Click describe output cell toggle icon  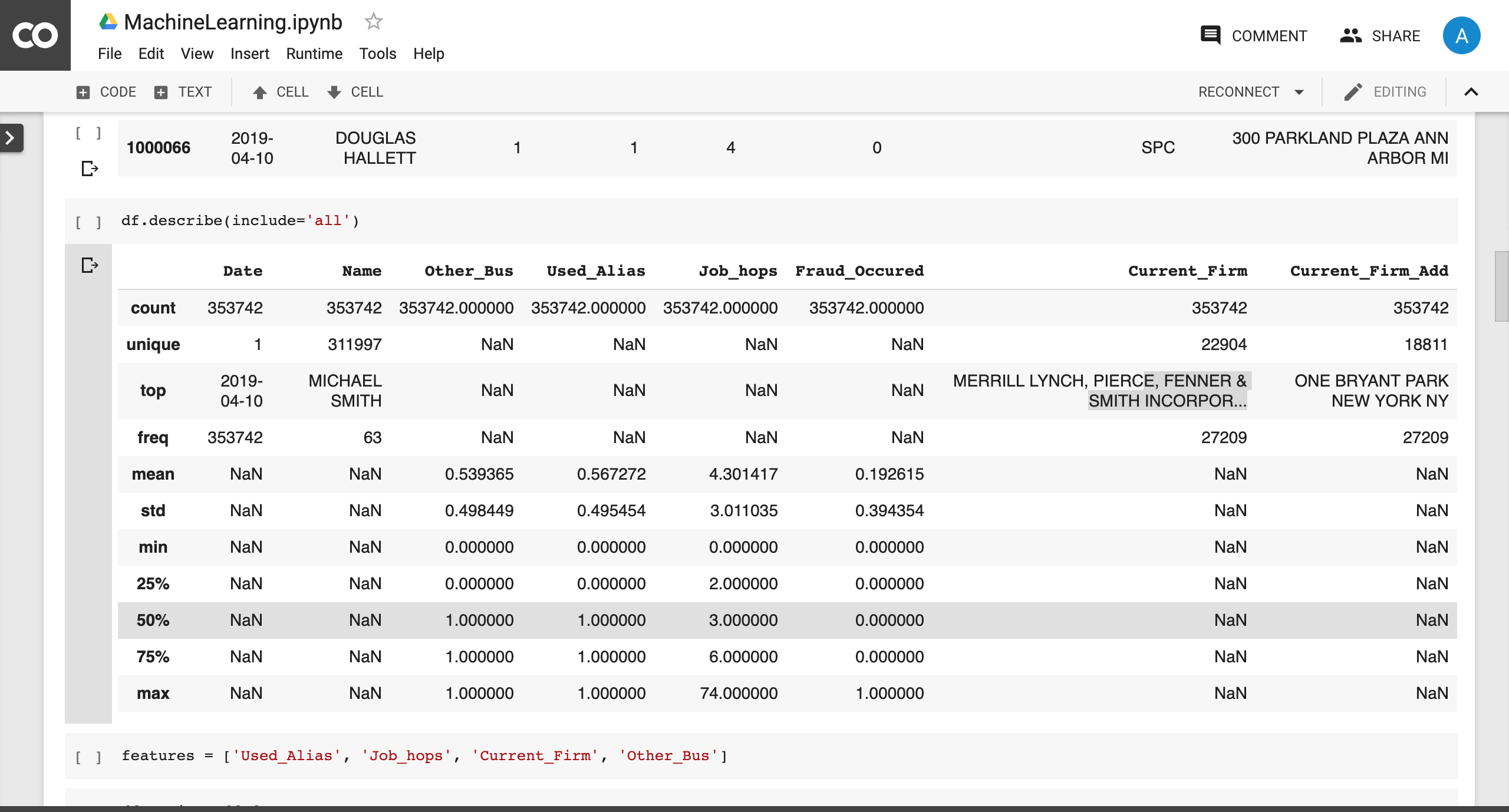click(x=89, y=265)
